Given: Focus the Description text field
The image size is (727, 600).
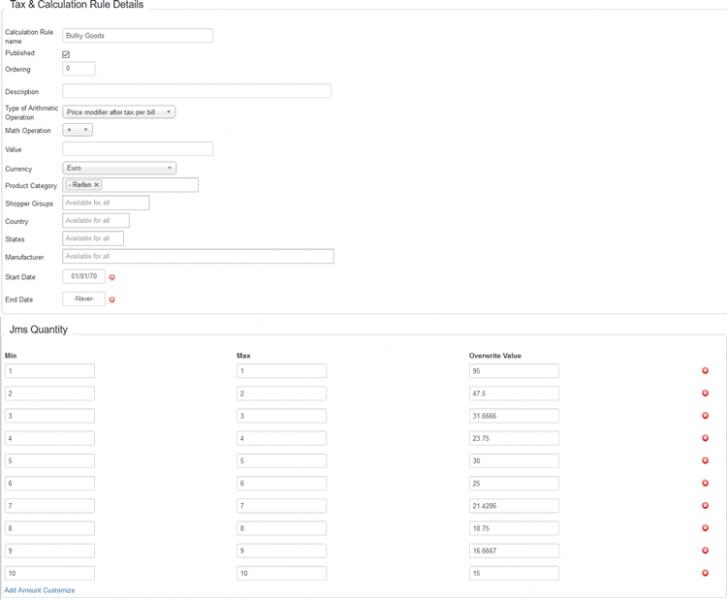Looking at the screenshot, I should (x=196, y=92).
